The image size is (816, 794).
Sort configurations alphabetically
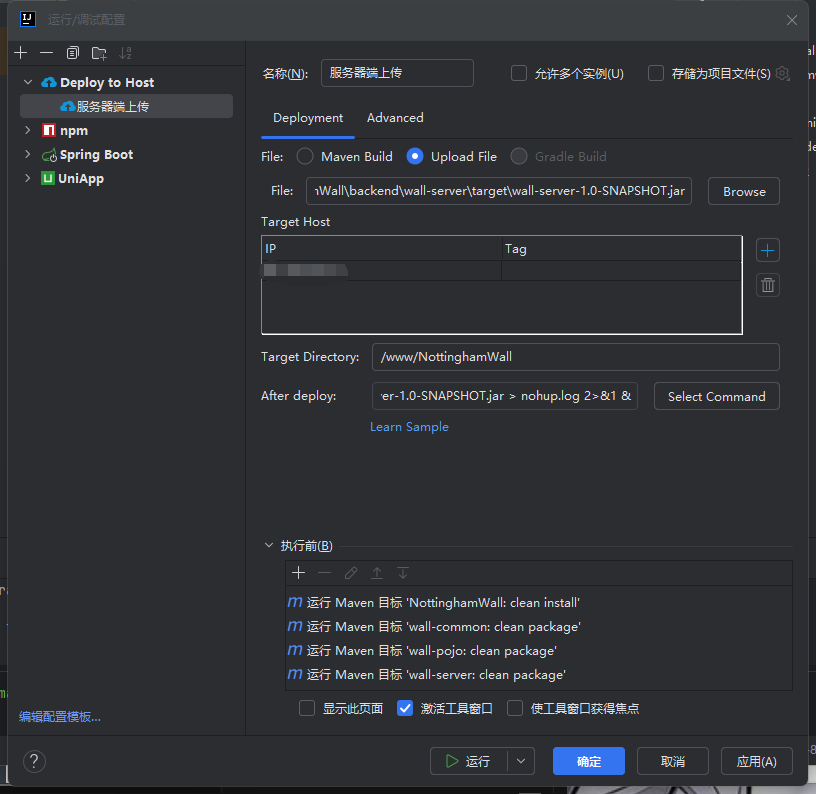click(x=125, y=53)
